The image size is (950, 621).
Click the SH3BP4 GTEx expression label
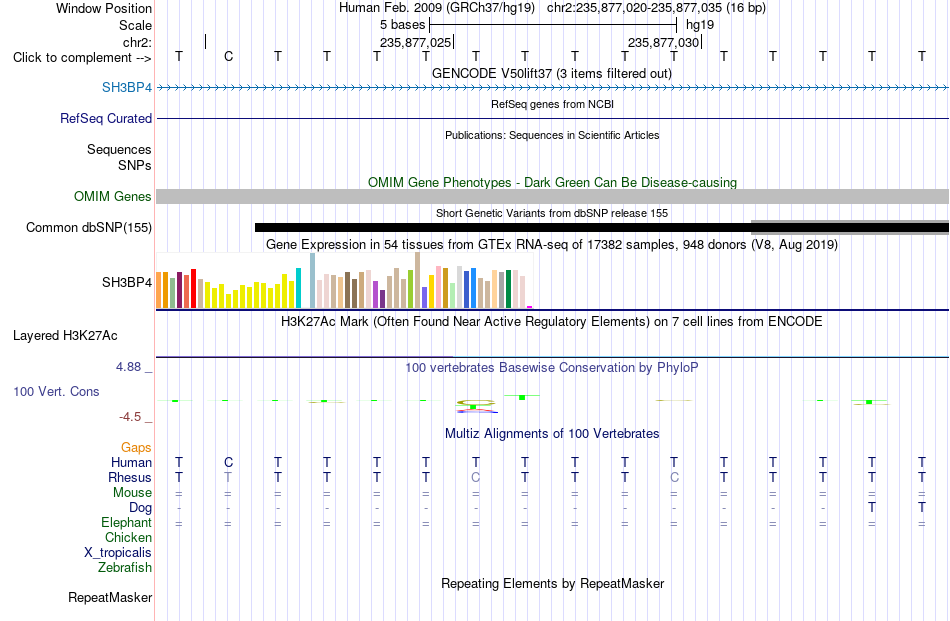127,282
